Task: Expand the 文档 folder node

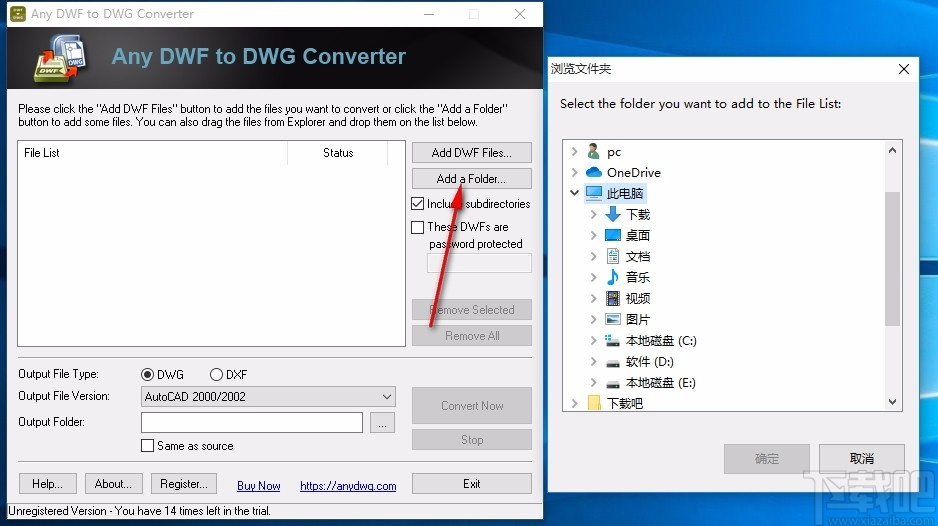Action: (593, 256)
